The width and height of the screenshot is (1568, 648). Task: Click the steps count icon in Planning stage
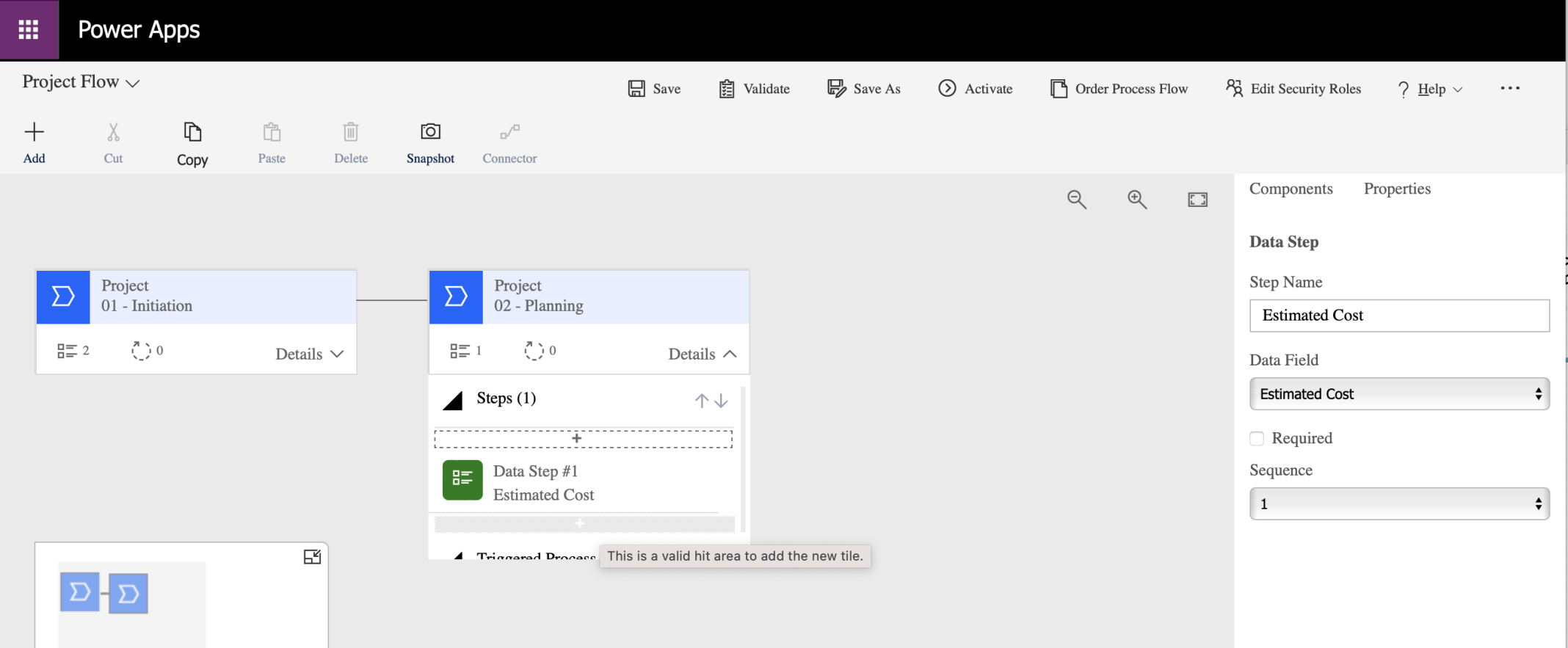460,351
